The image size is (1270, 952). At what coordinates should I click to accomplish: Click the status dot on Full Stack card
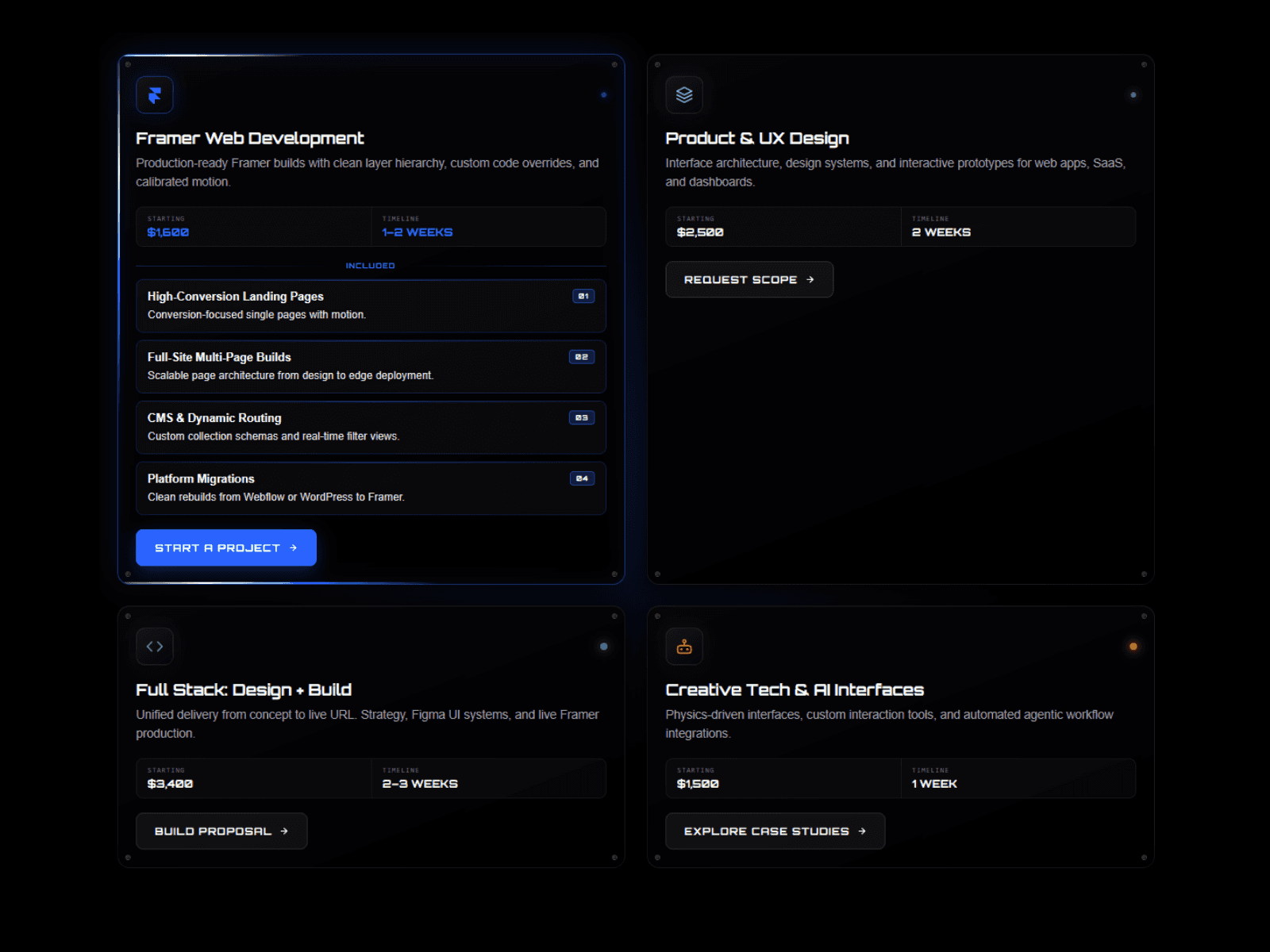point(604,647)
